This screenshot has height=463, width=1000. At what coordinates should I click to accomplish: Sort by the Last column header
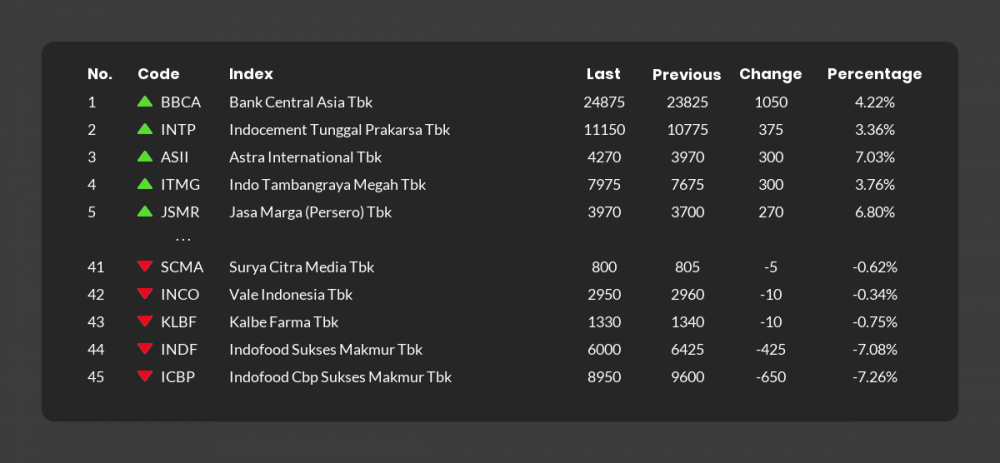(x=603, y=74)
